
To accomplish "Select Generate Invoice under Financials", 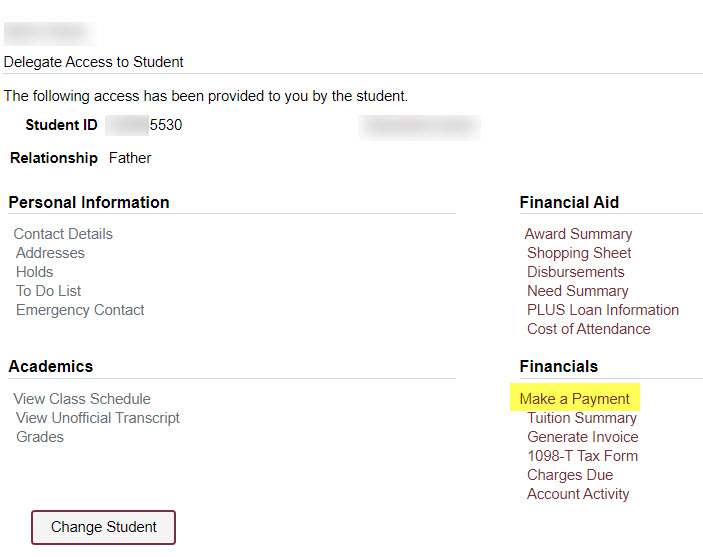I will click(x=582, y=437).
